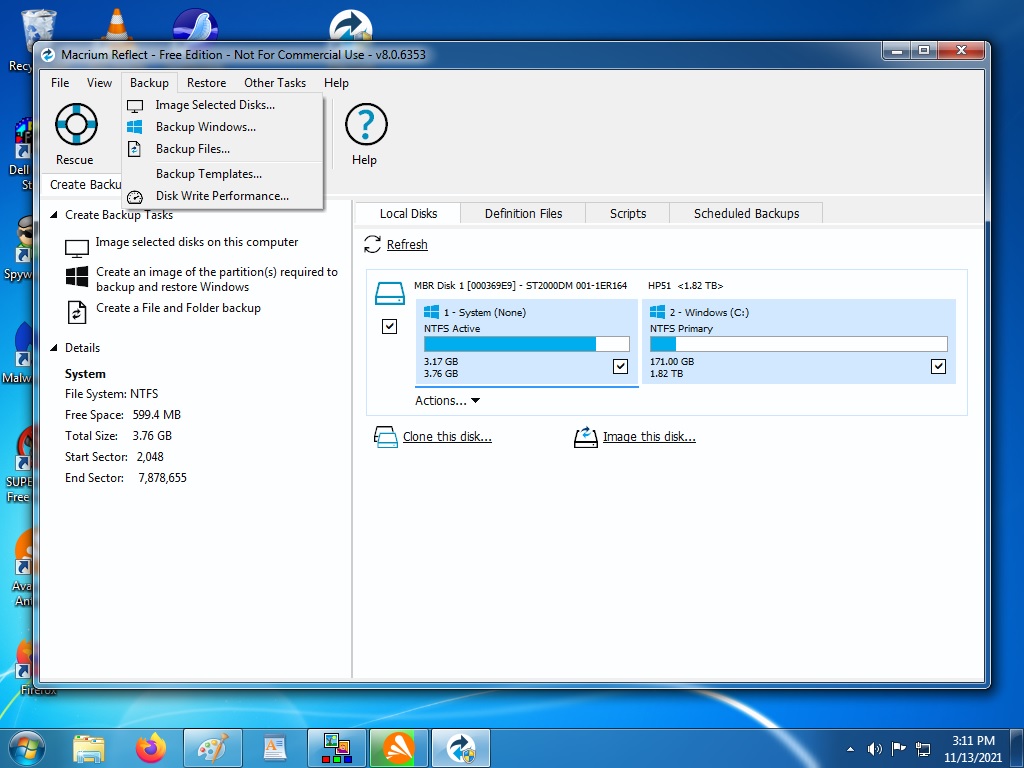Click the Refresh link

[x=407, y=244]
